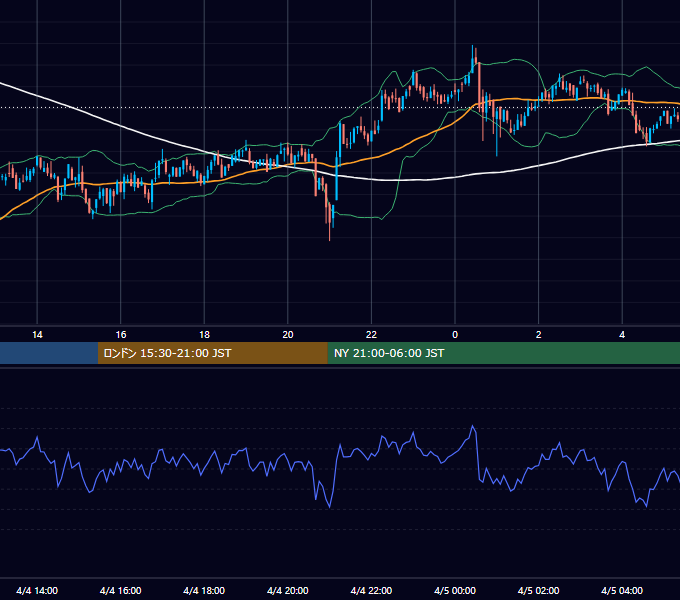Click the 20 hour label on the price chart axis

(x=288, y=335)
